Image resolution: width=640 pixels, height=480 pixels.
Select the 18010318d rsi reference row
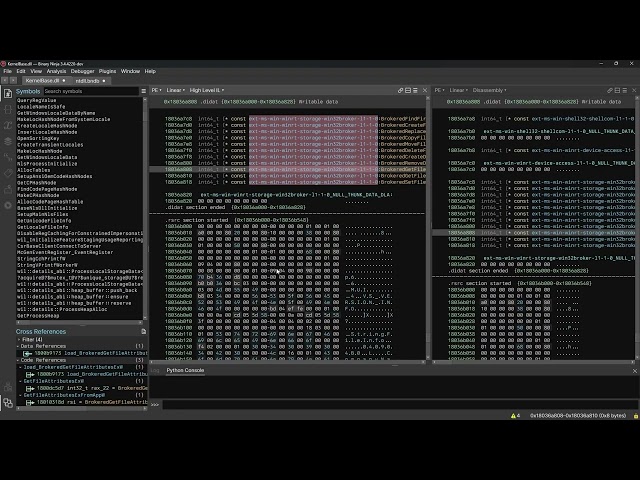coord(82,402)
